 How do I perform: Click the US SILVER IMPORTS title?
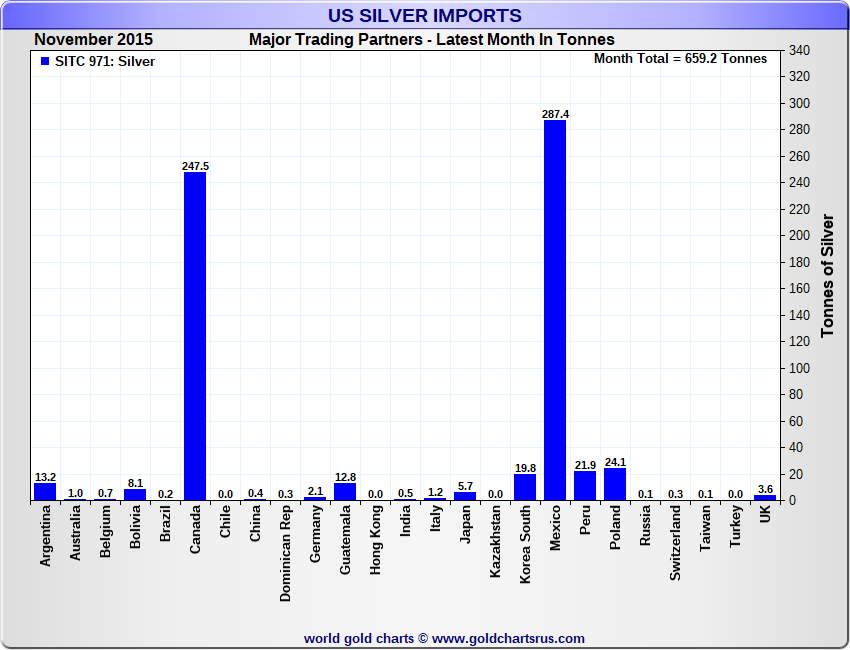click(x=425, y=16)
